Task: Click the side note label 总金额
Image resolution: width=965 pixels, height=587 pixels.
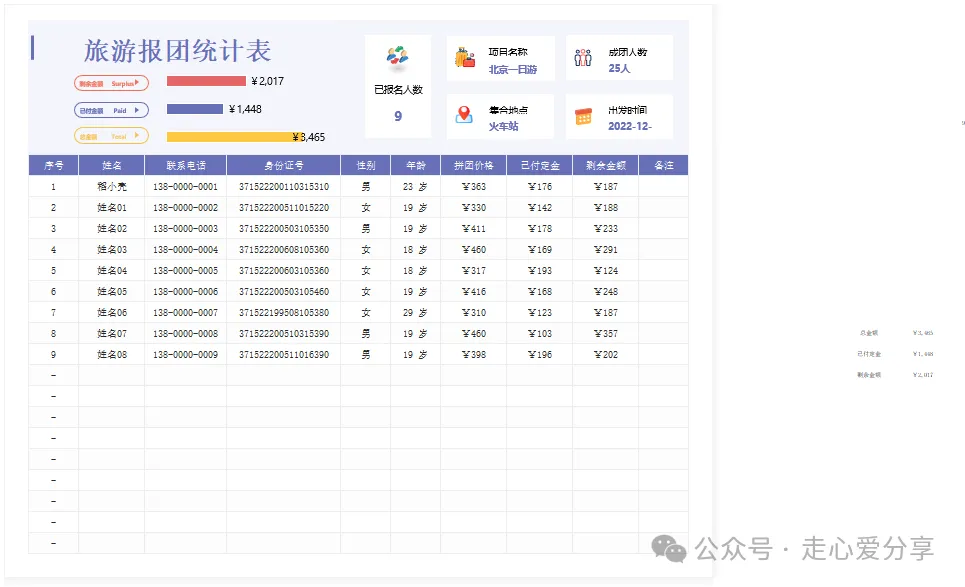Action: 869,333
